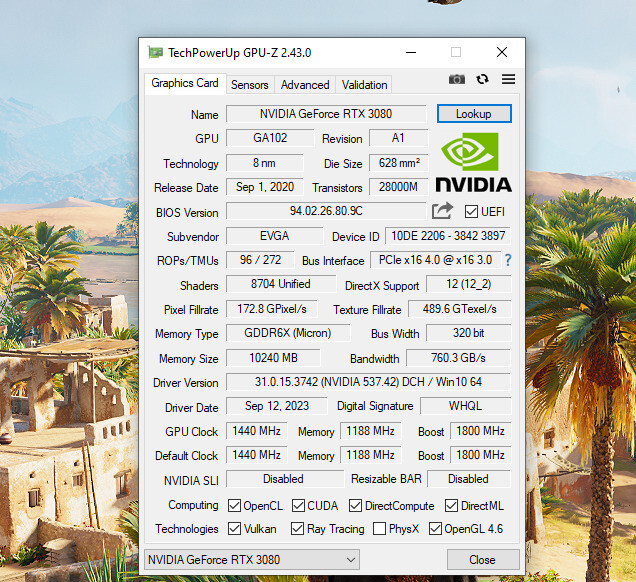Click the Transistors value 28000M
The height and width of the screenshot is (582, 636).
[x=398, y=187]
